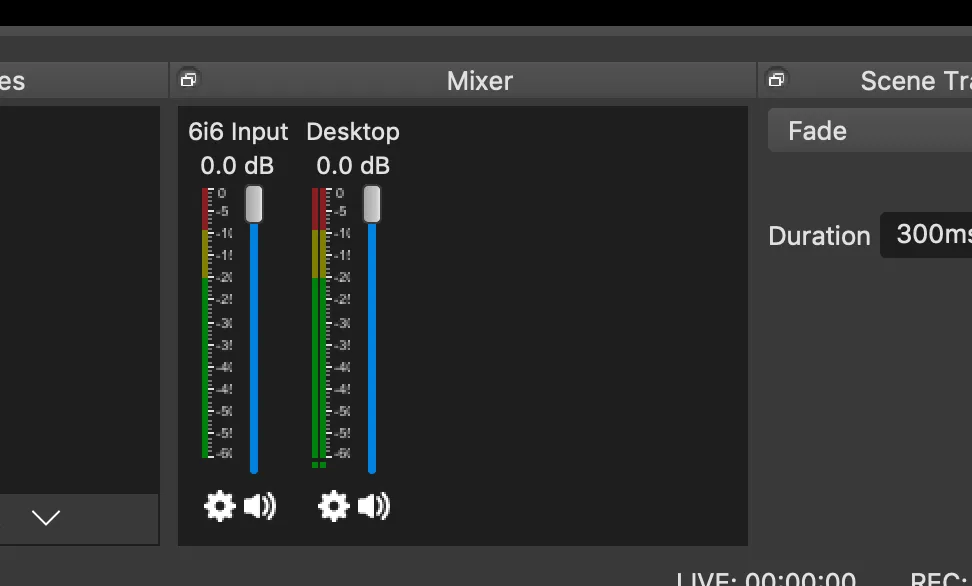The width and height of the screenshot is (972, 586).
Task: Select the Mixer panel title bar
Action: 479,81
